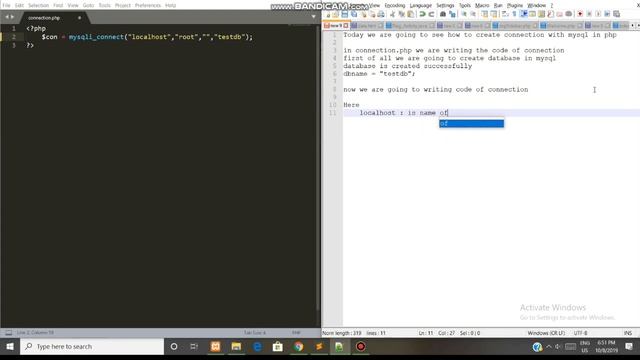The image size is (640, 360).
Task: Open Task View on the taskbar
Action: 194,347
